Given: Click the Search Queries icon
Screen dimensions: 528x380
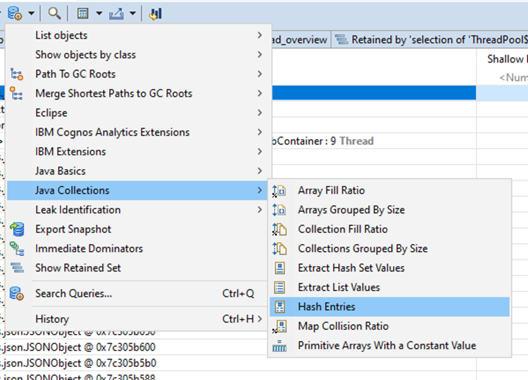Looking at the screenshot, I should (x=16, y=293).
